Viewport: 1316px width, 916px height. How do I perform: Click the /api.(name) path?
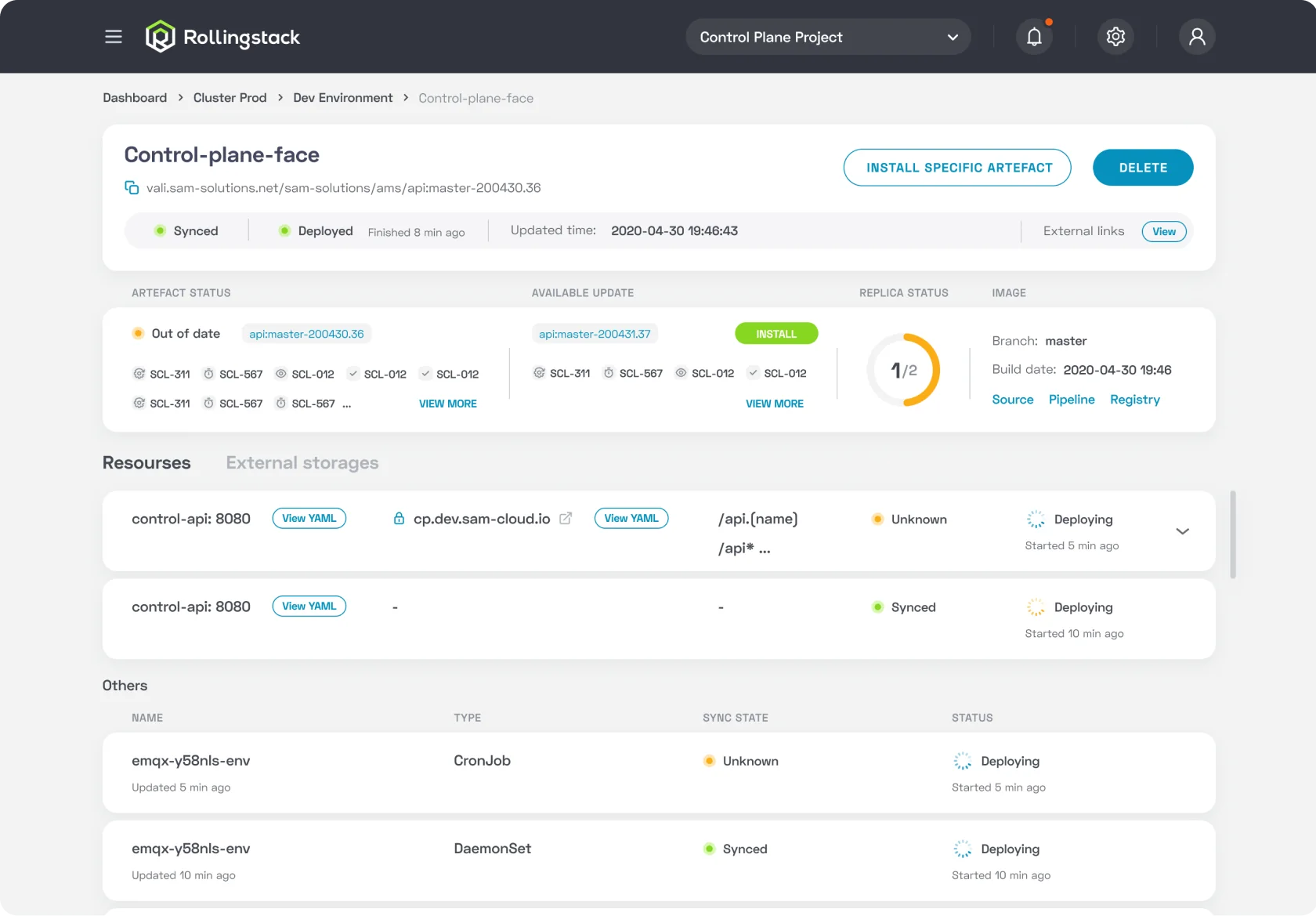(757, 519)
